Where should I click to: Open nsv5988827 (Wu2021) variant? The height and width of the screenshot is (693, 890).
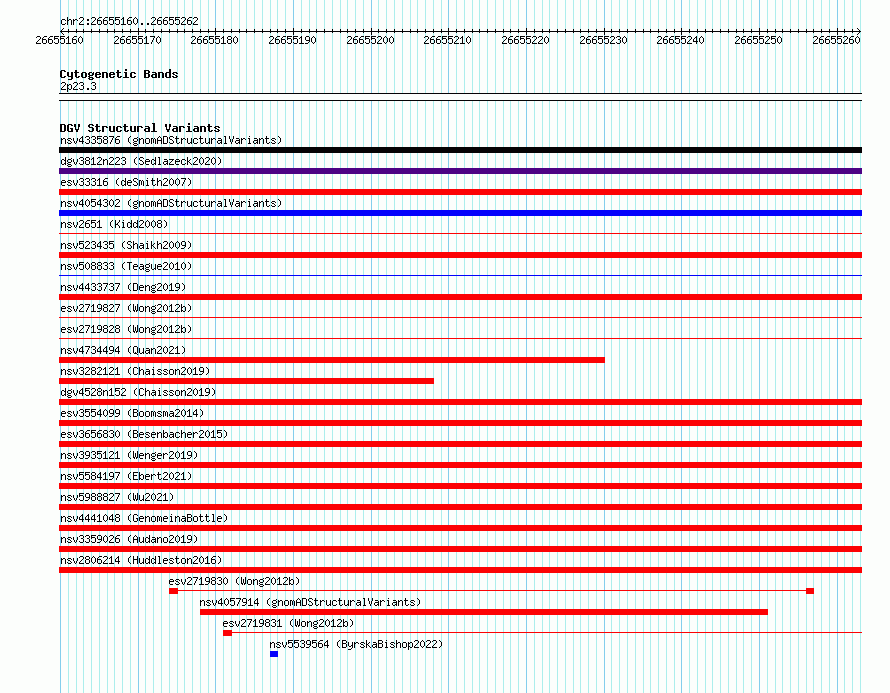[117, 497]
